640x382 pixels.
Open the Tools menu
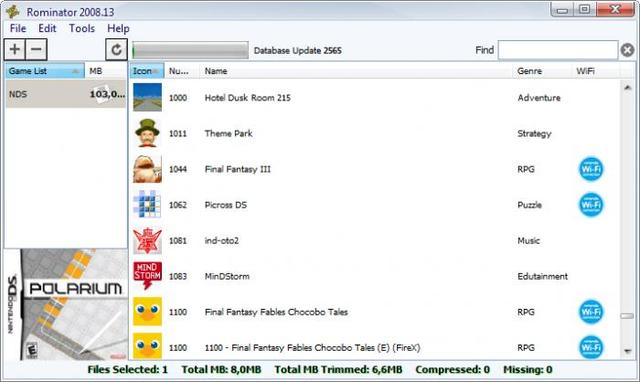click(82, 28)
